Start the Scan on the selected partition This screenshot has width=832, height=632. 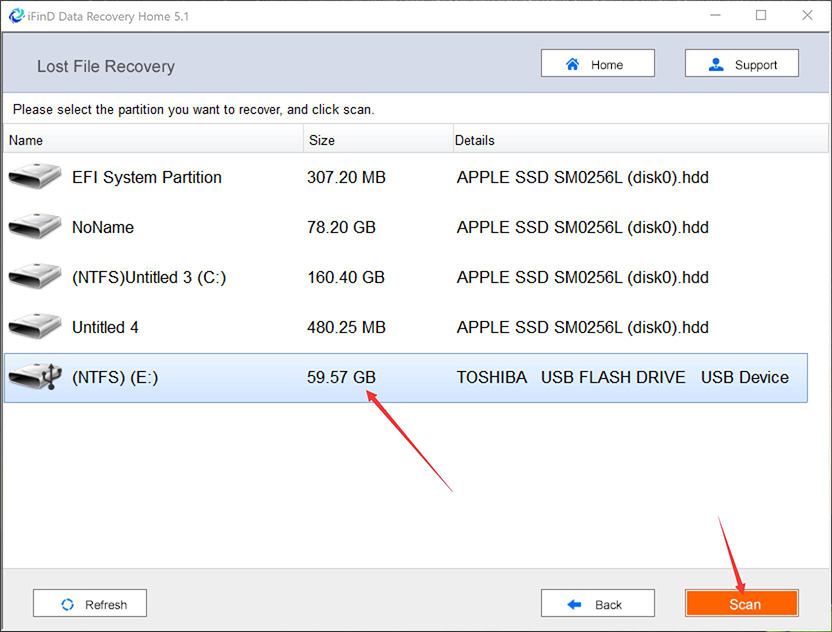point(741,603)
